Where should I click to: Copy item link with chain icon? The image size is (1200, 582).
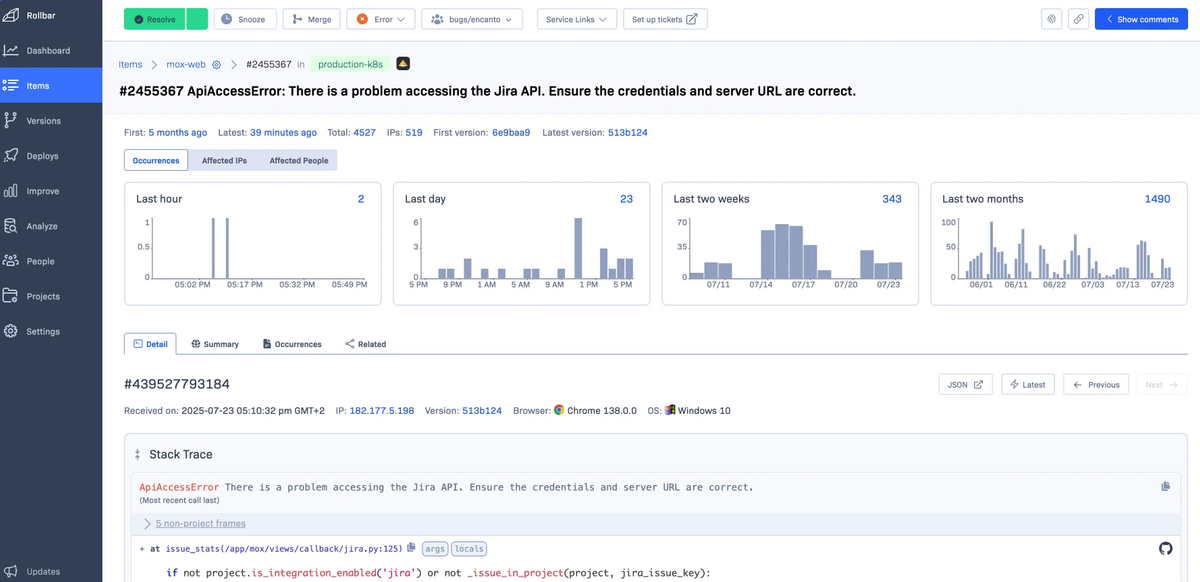[x=1078, y=19]
